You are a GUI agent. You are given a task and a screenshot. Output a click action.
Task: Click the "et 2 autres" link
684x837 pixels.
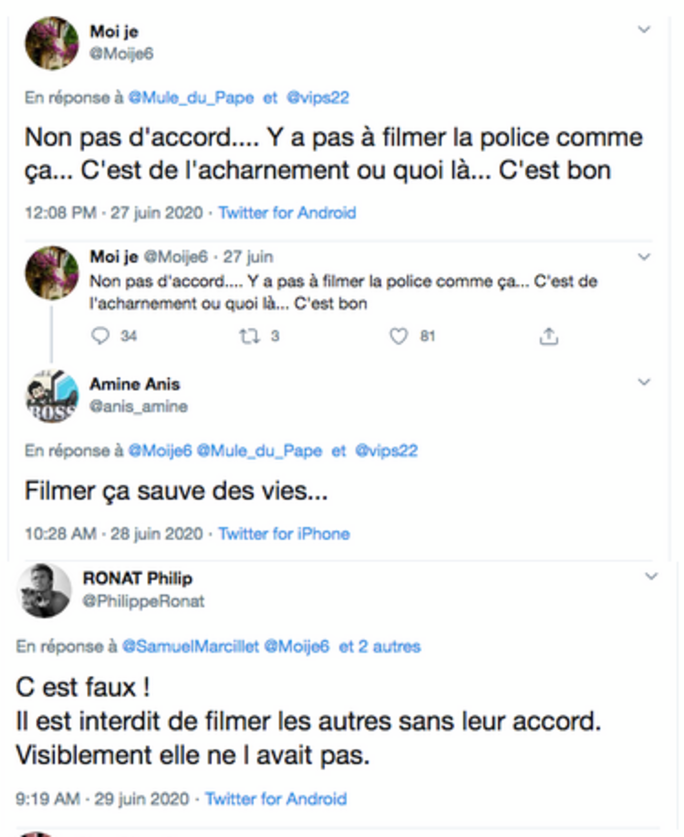380,647
